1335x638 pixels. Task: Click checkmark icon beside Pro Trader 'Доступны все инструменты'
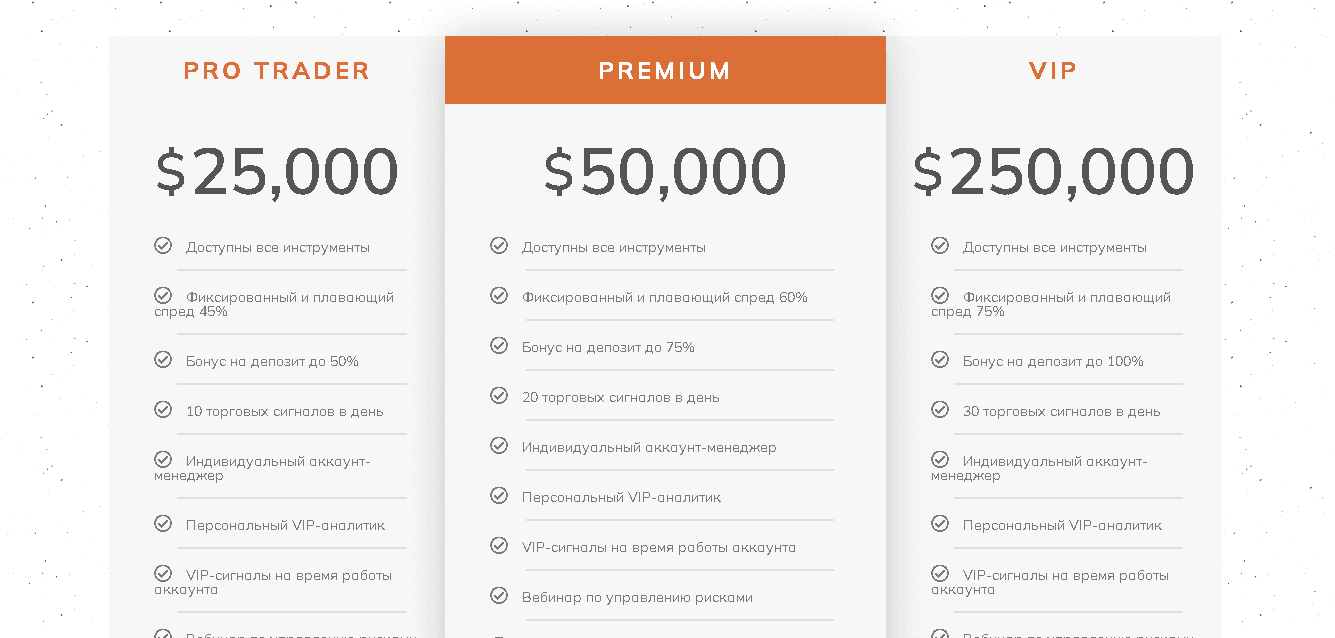(163, 245)
